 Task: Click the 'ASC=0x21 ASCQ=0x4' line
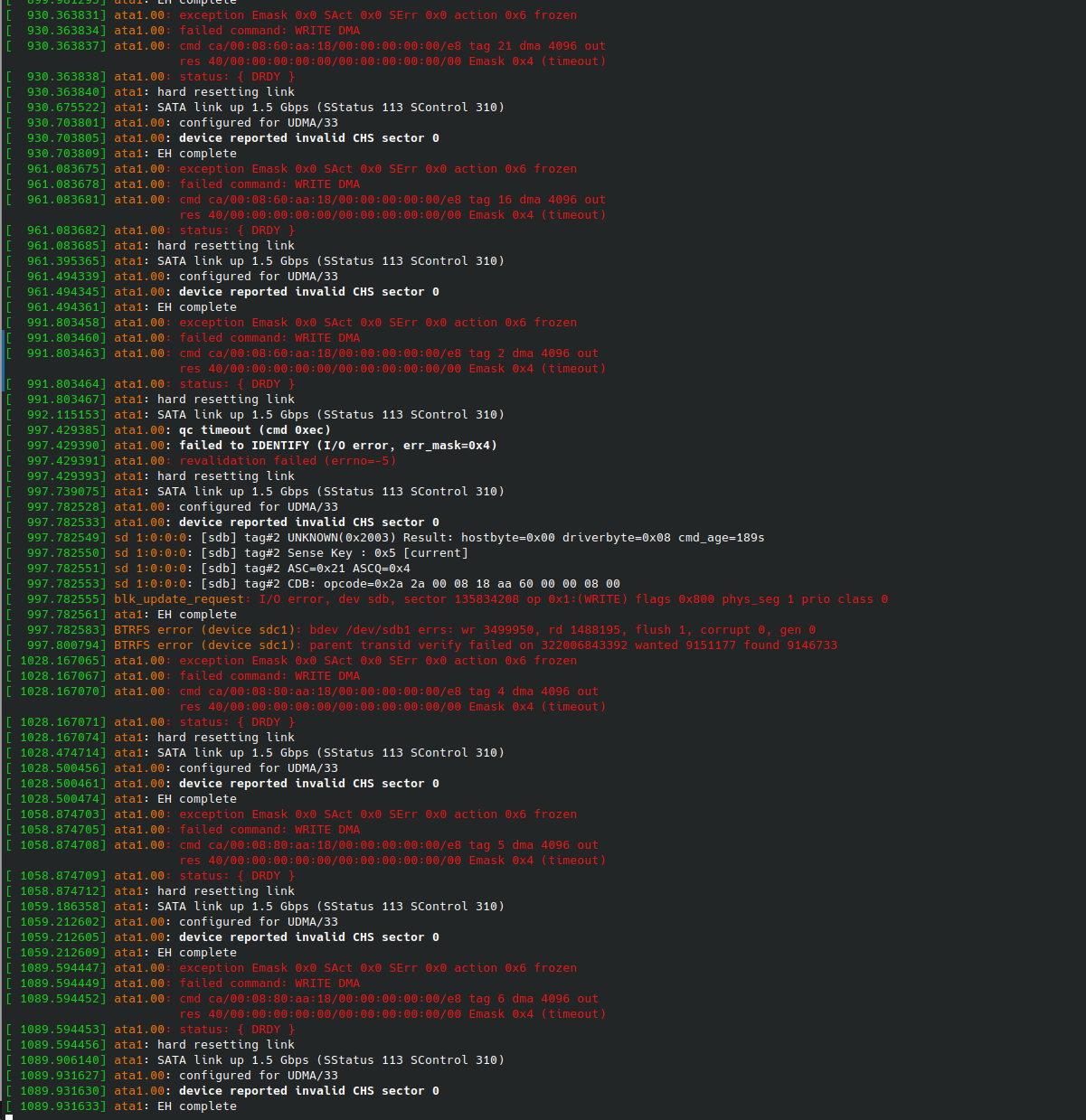coord(349,569)
